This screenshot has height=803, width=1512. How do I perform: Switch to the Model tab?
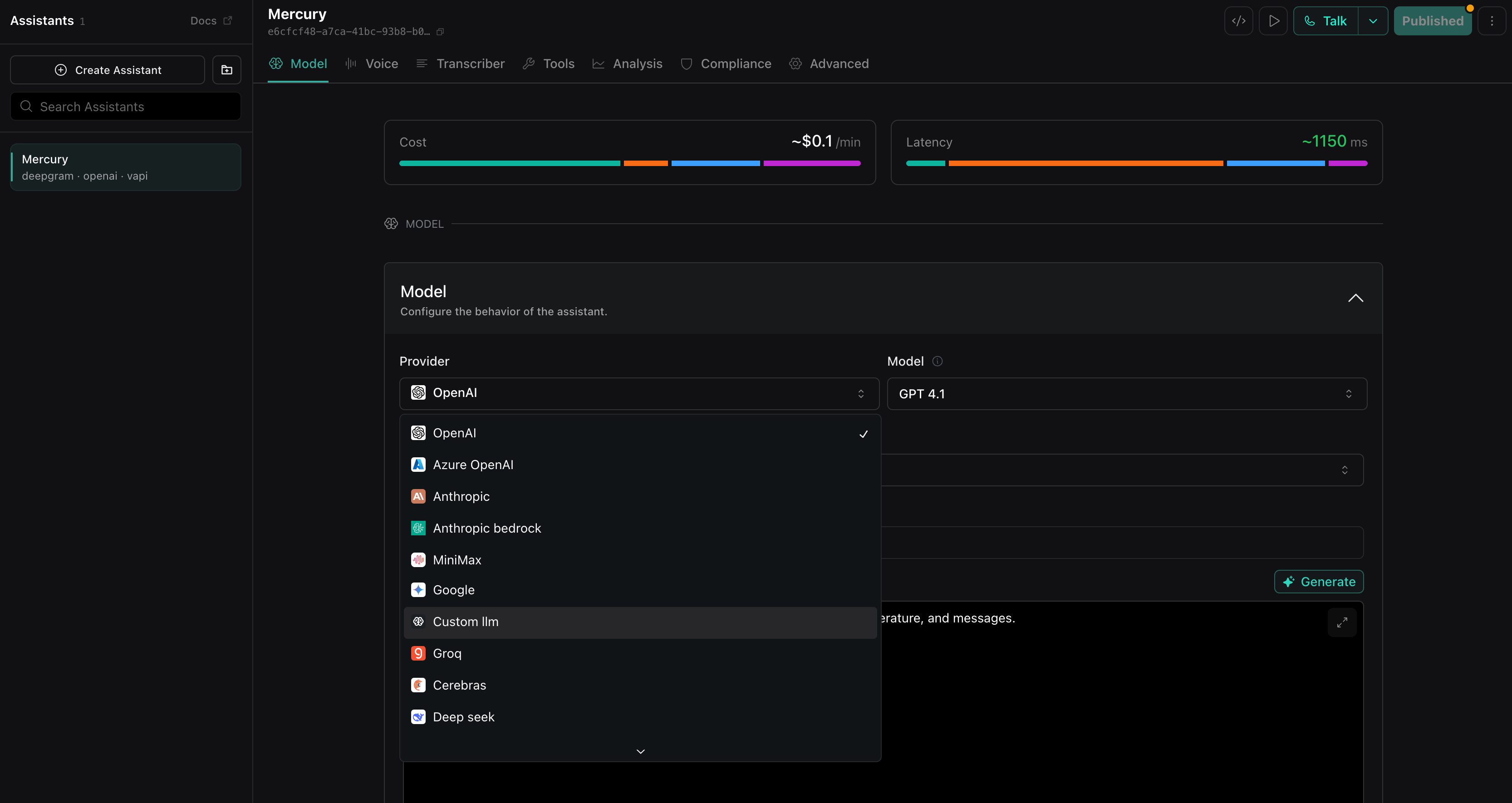tap(298, 64)
